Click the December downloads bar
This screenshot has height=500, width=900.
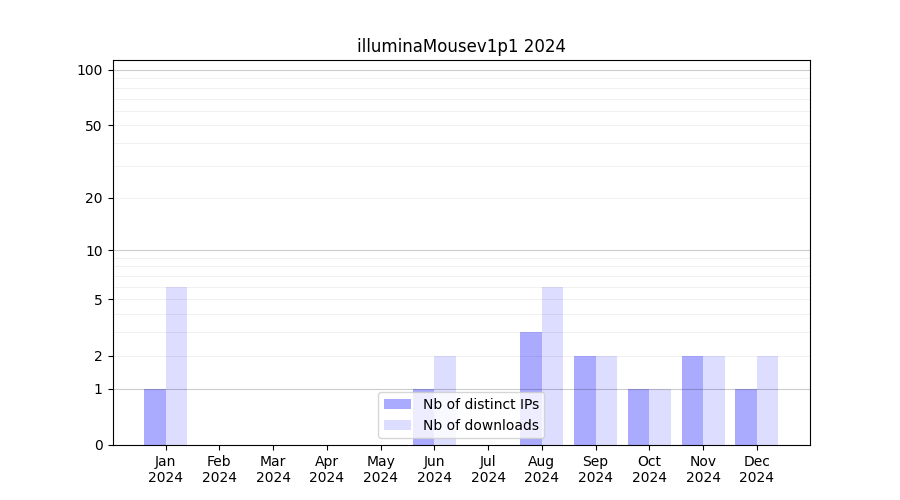click(x=767, y=400)
